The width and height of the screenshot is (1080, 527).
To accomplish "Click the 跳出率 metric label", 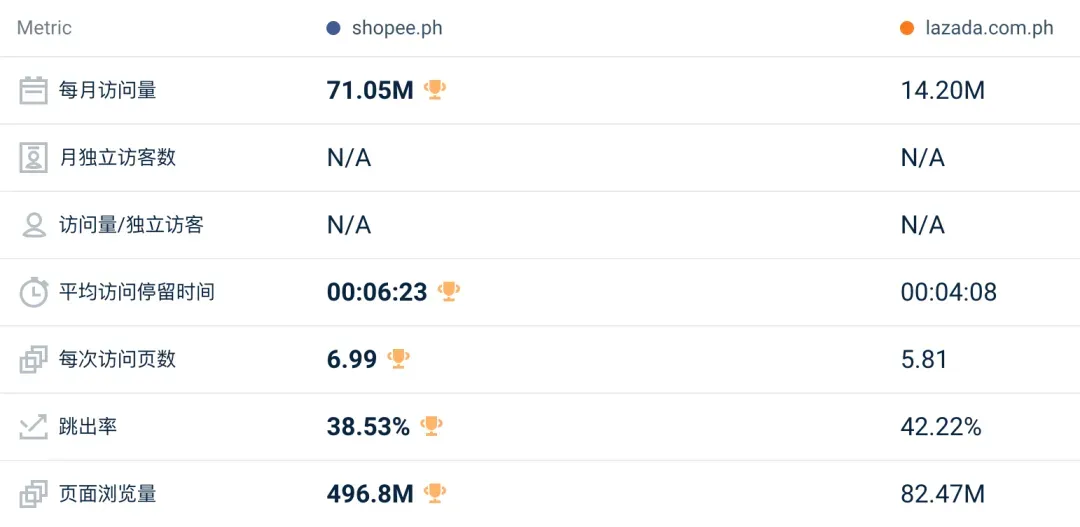I will pyautogui.click(x=88, y=427).
